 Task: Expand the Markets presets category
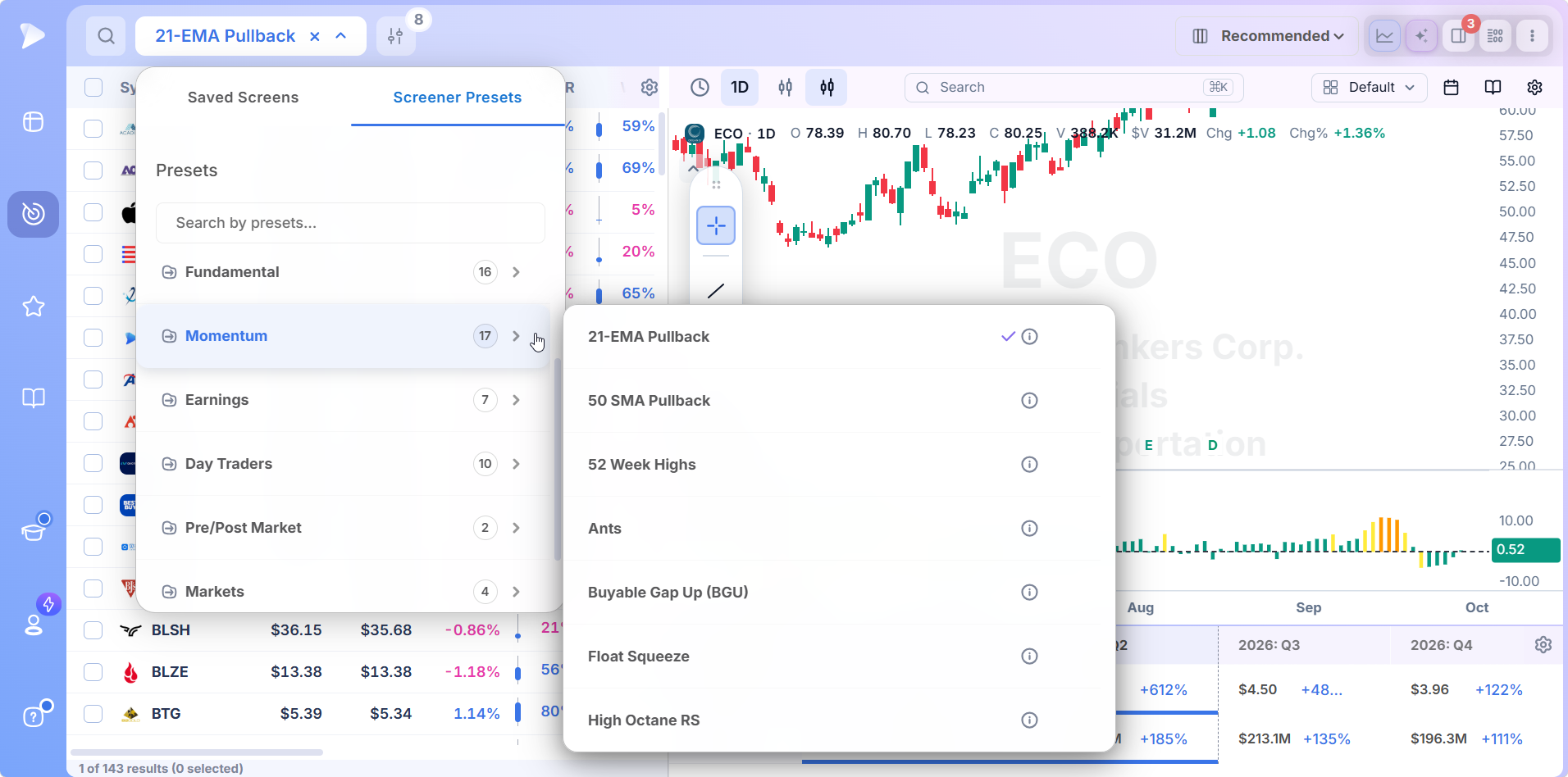(x=343, y=592)
